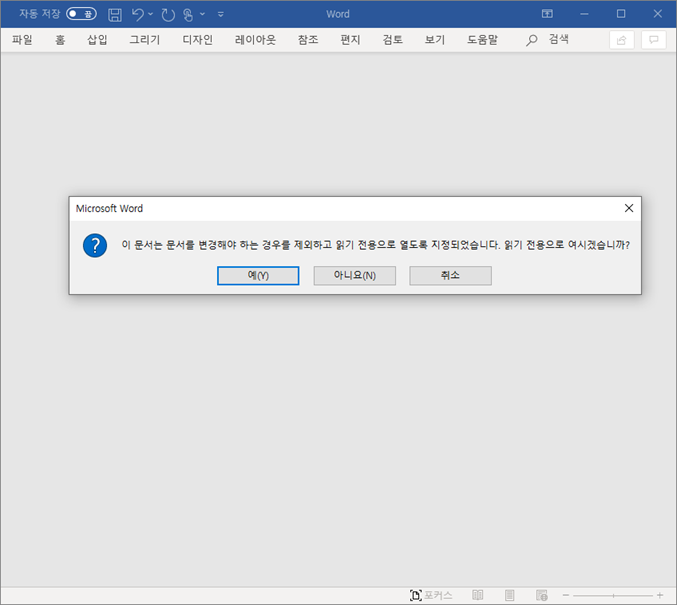
Task: Maximize the Word window
Action: point(621,14)
